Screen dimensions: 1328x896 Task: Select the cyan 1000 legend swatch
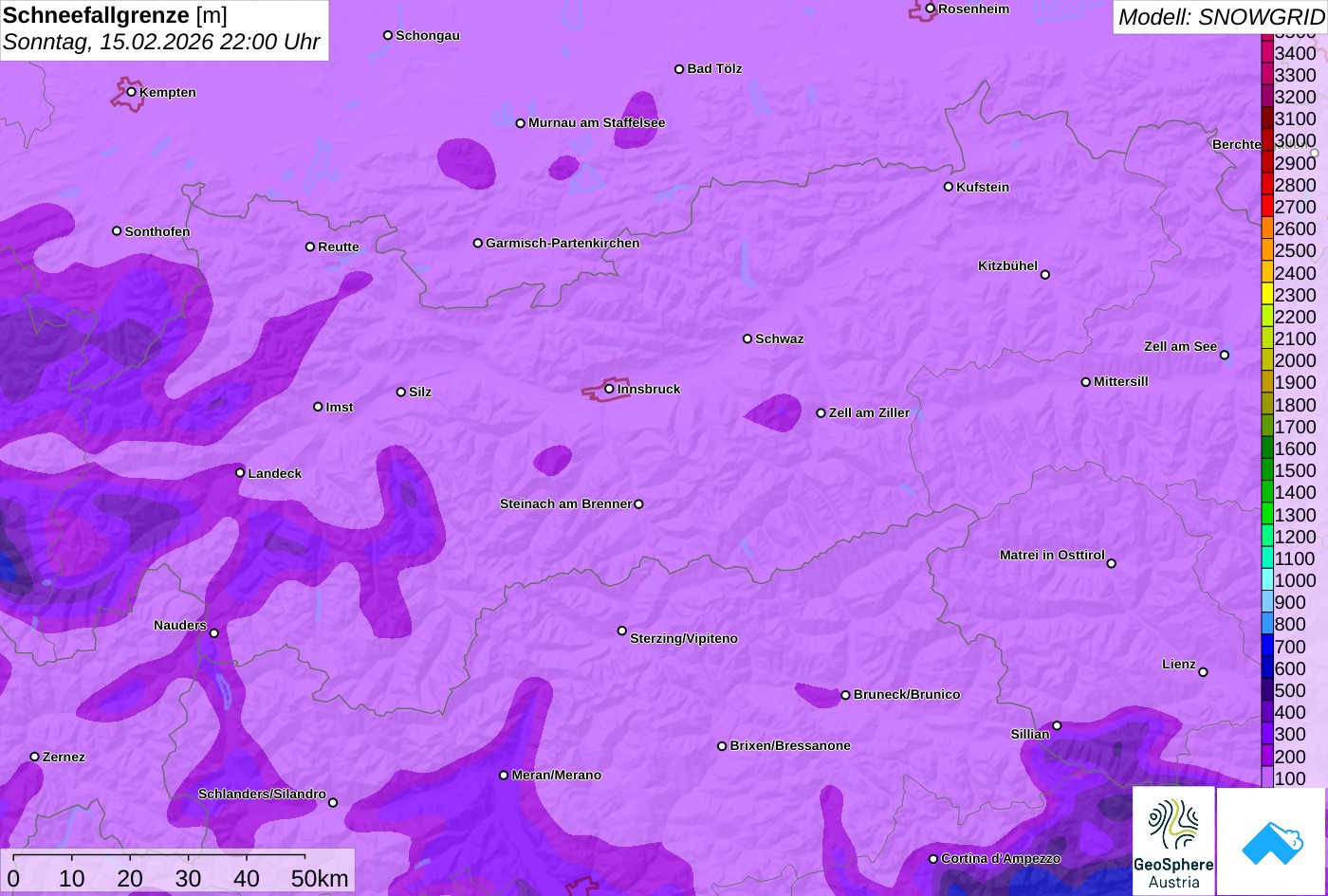[1266, 580]
